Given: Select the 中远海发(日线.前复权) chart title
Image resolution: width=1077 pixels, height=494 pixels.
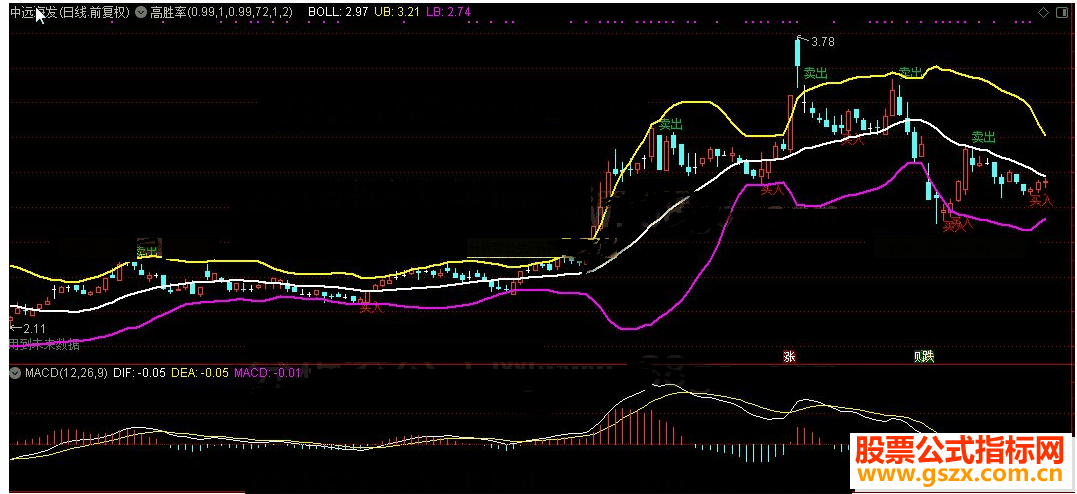Looking at the screenshot, I should point(70,12).
